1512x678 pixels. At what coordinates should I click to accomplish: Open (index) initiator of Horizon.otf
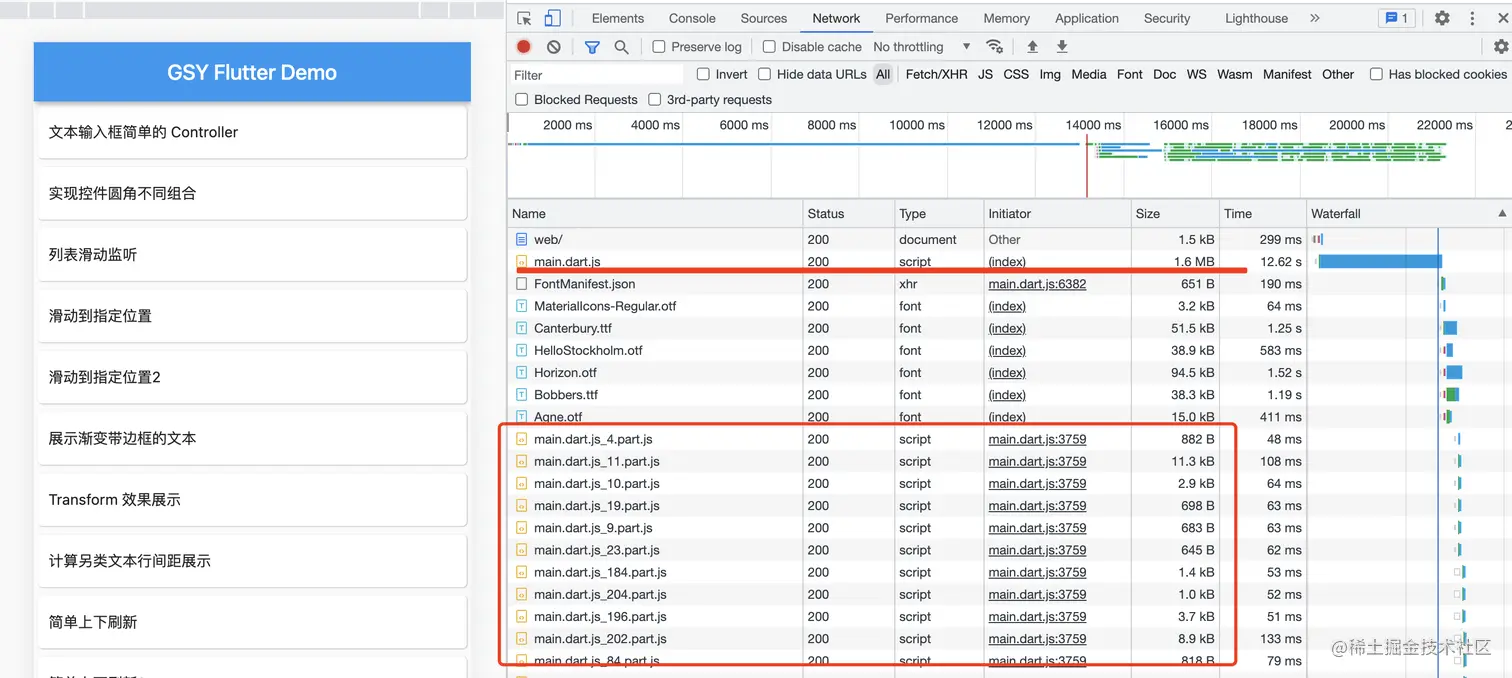click(x=1007, y=372)
